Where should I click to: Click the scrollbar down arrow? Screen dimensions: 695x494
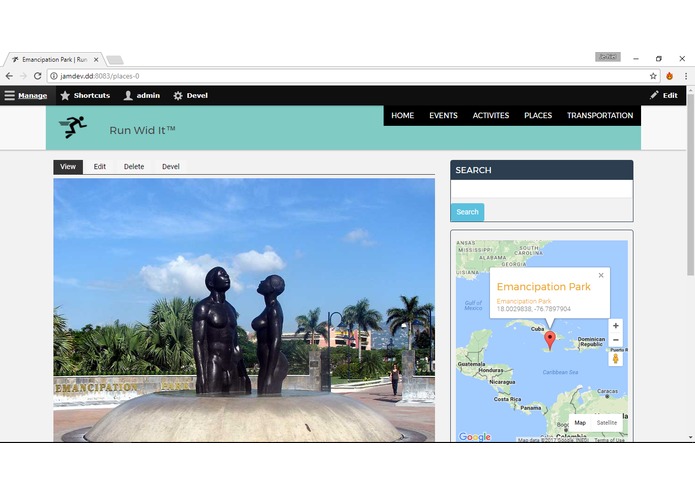point(691,437)
